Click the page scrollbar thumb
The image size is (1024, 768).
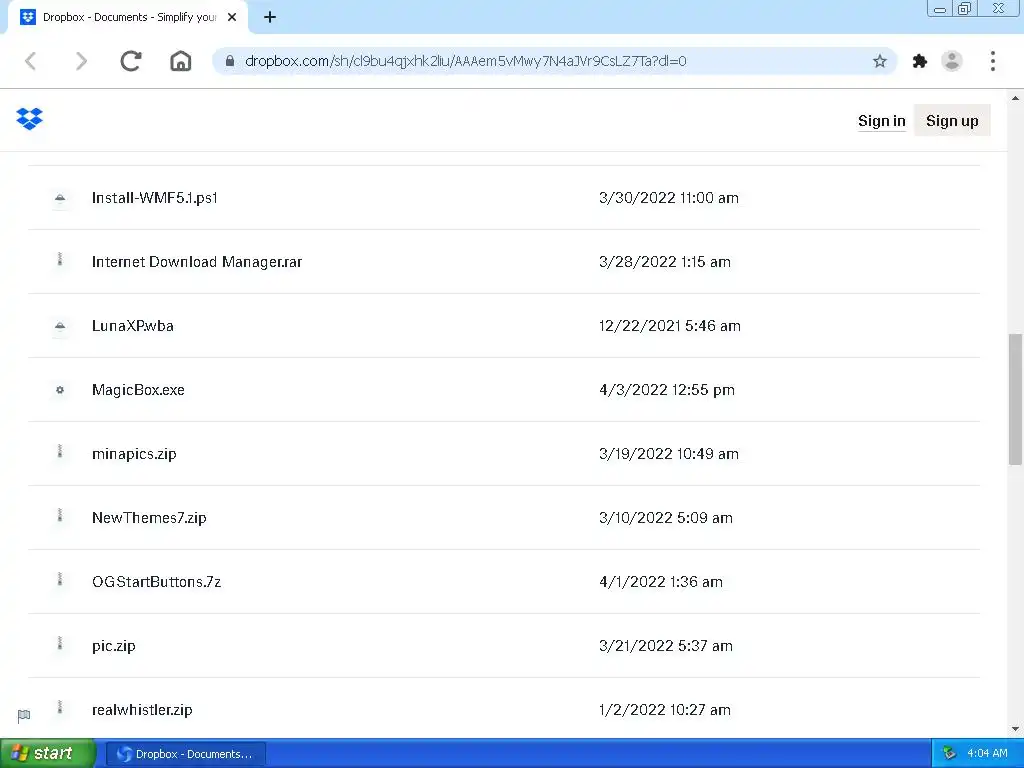[x=1015, y=398]
